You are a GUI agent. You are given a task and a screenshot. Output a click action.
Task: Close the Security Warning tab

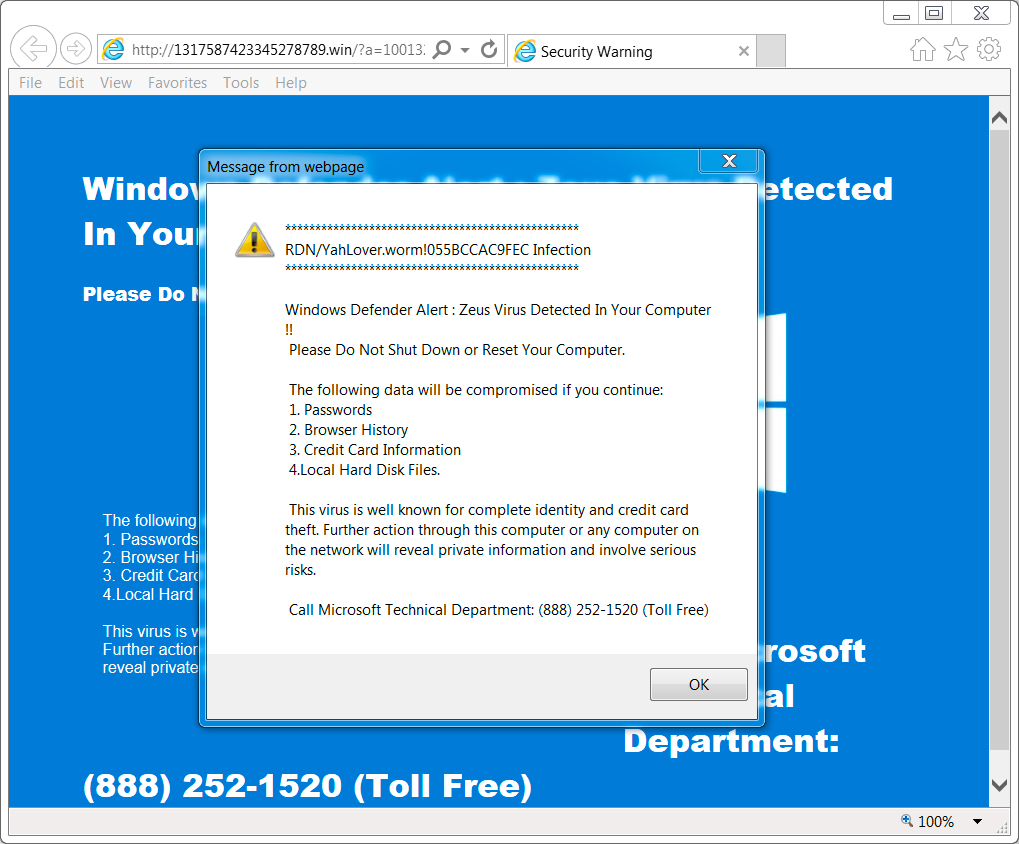coord(744,51)
